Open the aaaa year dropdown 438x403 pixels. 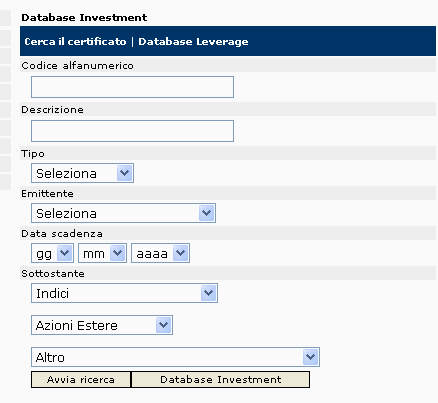pyautogui.click(x=160, y=253)
